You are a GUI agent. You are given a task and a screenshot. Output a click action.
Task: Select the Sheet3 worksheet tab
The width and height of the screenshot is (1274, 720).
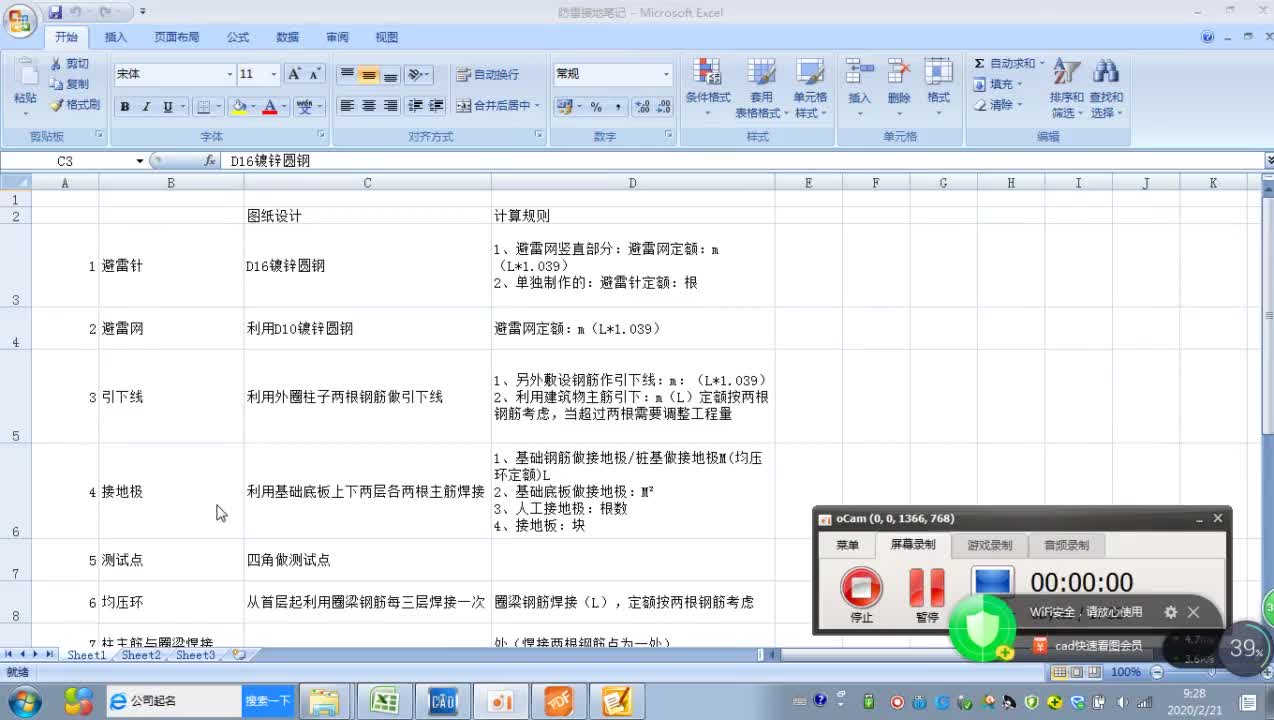click(x=196, y=655)
